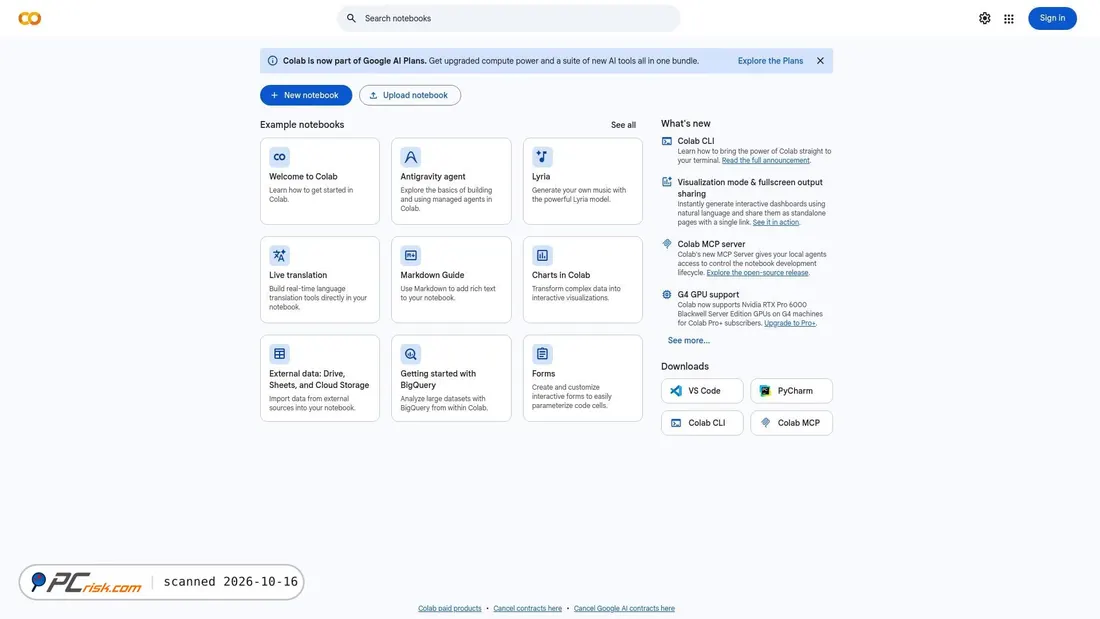
Task: Click the Colab logo in the header
Action: tap(29, 18)
